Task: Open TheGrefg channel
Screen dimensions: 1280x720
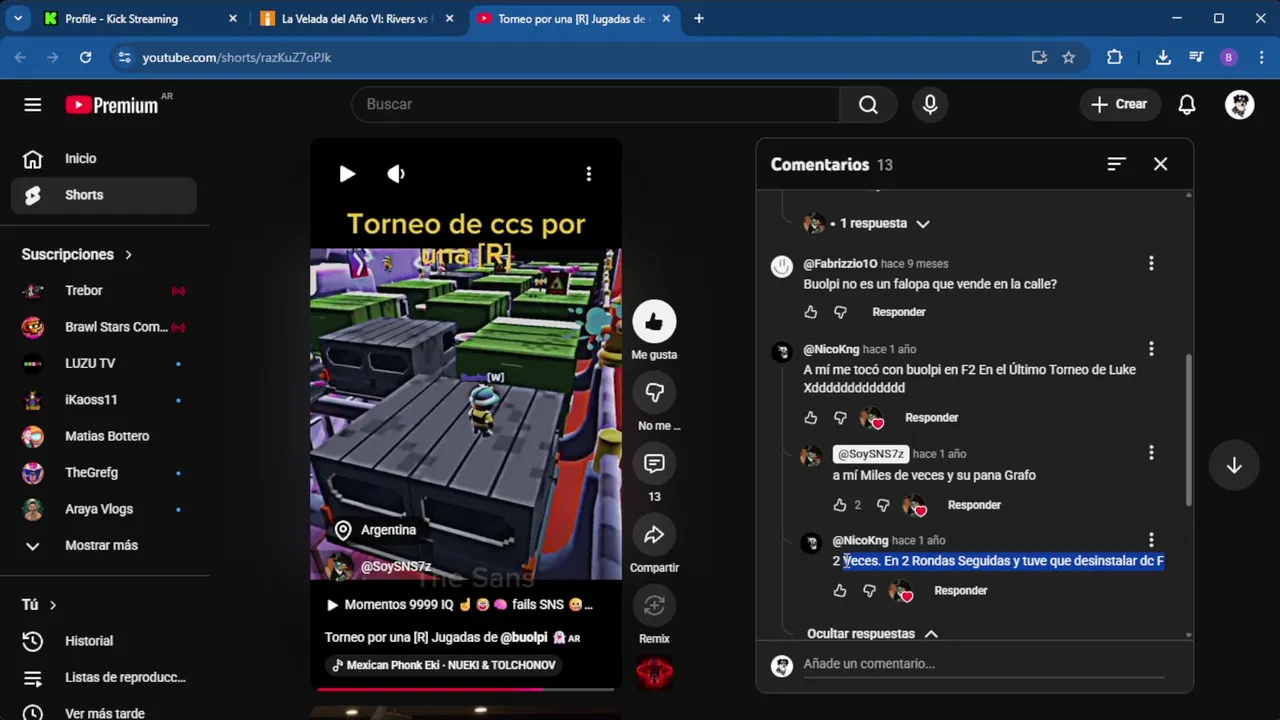Action: coord(104,473)
